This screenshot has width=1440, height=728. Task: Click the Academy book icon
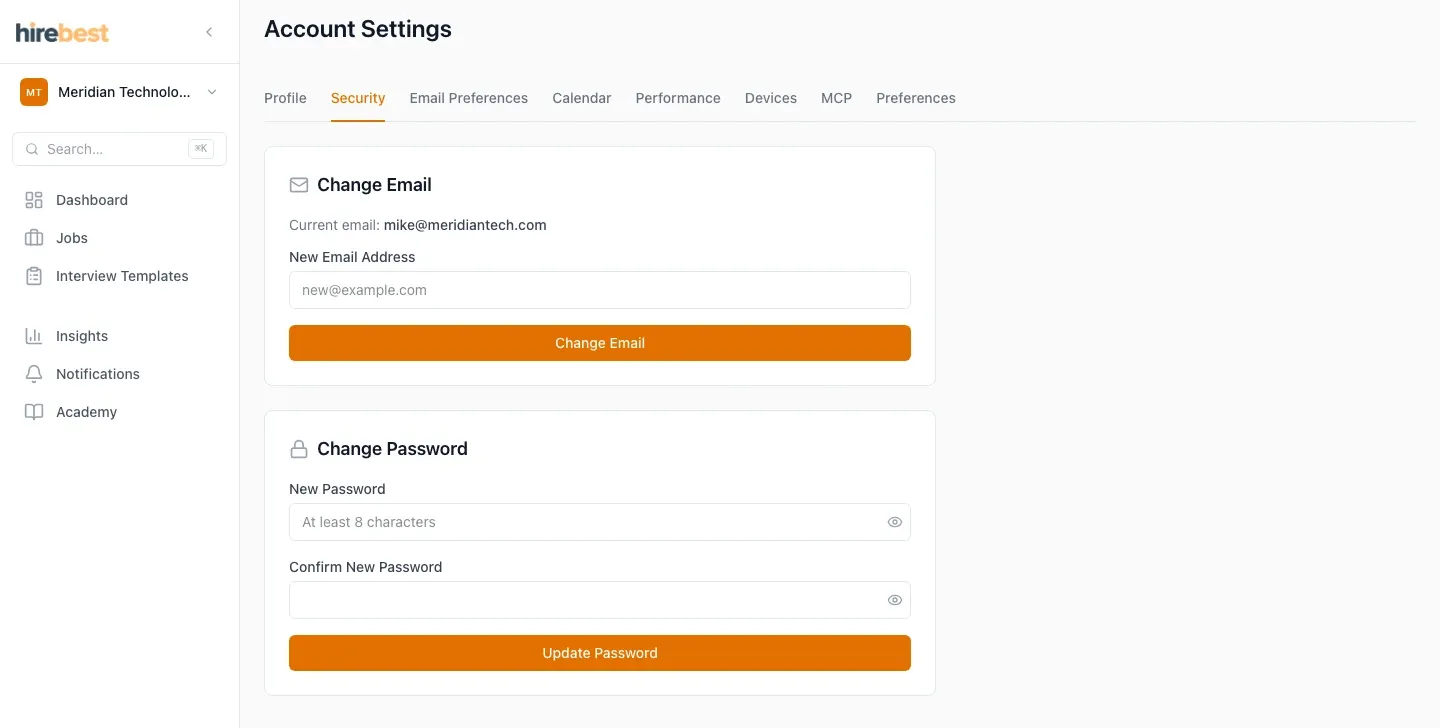tap(34, 412)
